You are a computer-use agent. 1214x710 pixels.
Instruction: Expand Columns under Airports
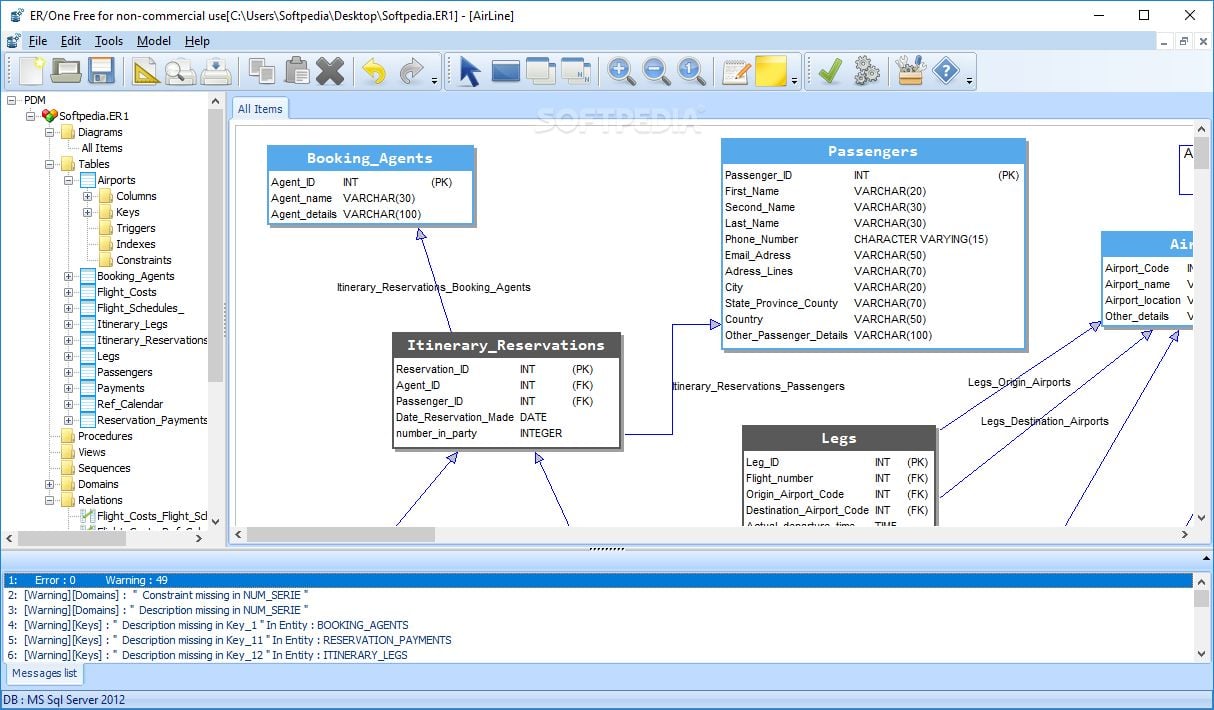pos(86,196)
